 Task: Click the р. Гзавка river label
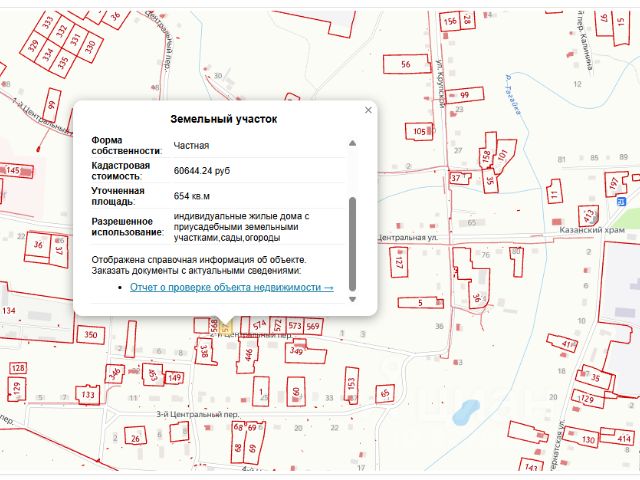[x=513, y=95]
